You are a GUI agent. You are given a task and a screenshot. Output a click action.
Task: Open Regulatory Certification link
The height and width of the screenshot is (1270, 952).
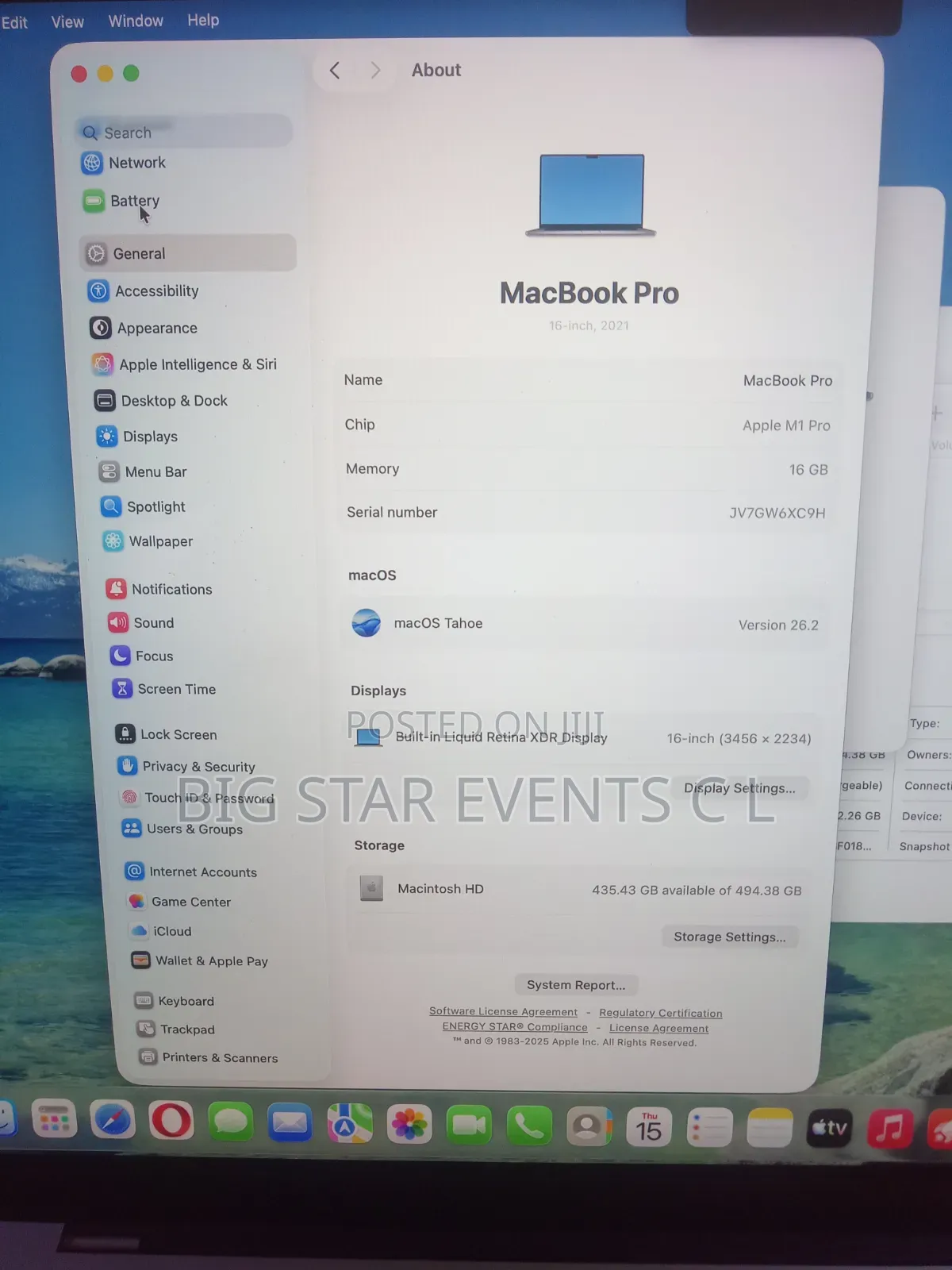click(x=661, y=1013)
